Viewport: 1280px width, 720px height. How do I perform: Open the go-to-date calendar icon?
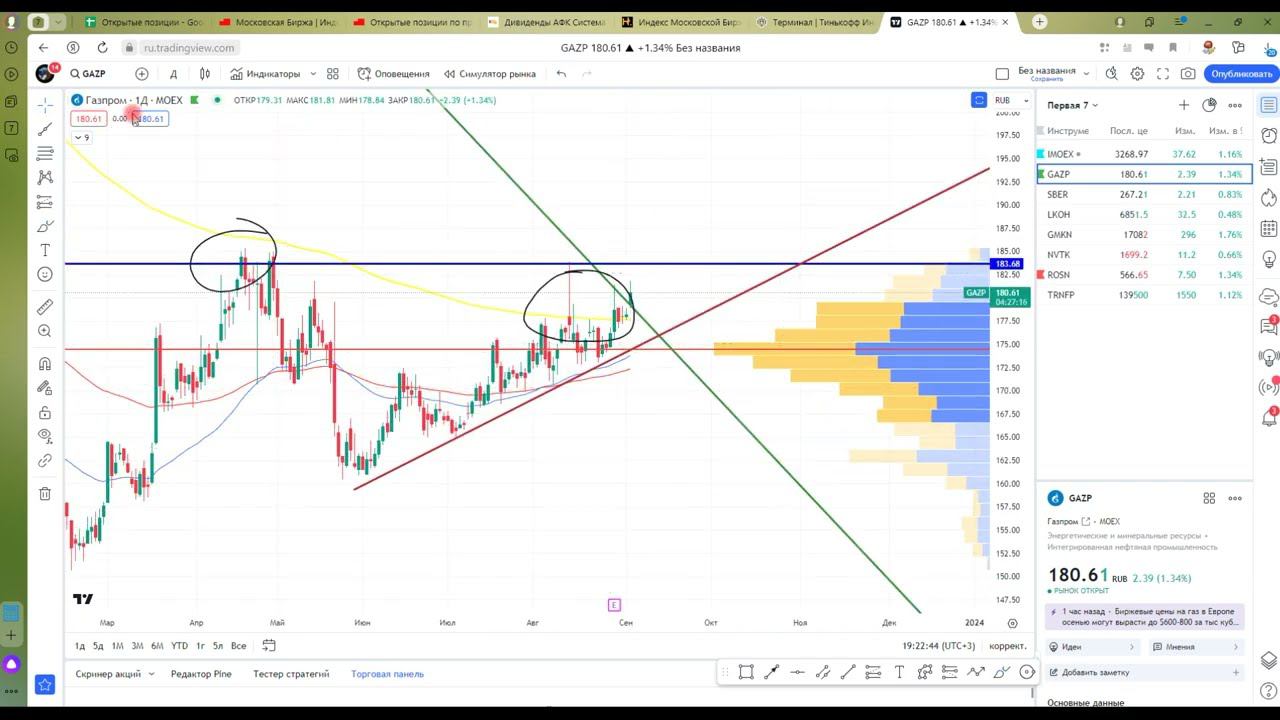269,646
